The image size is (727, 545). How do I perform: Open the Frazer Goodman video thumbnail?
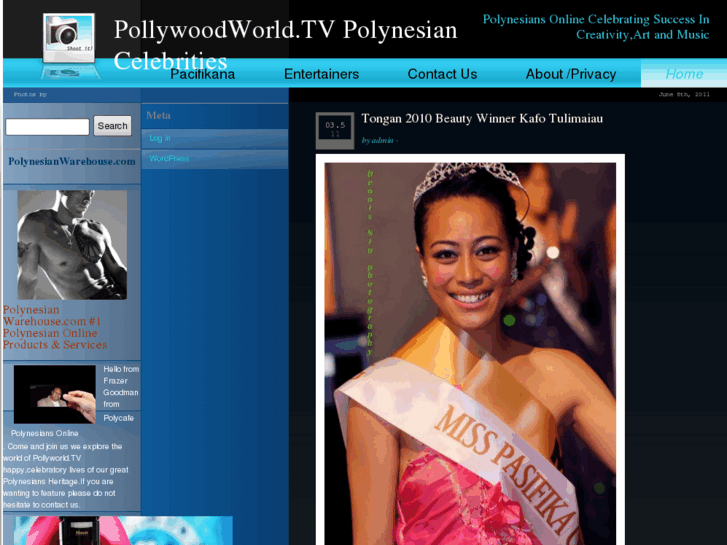[x=55, y=394]
